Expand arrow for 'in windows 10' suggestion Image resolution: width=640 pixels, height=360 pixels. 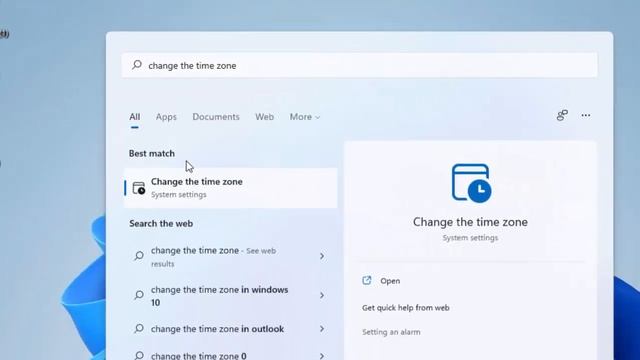tap(322, 295)
